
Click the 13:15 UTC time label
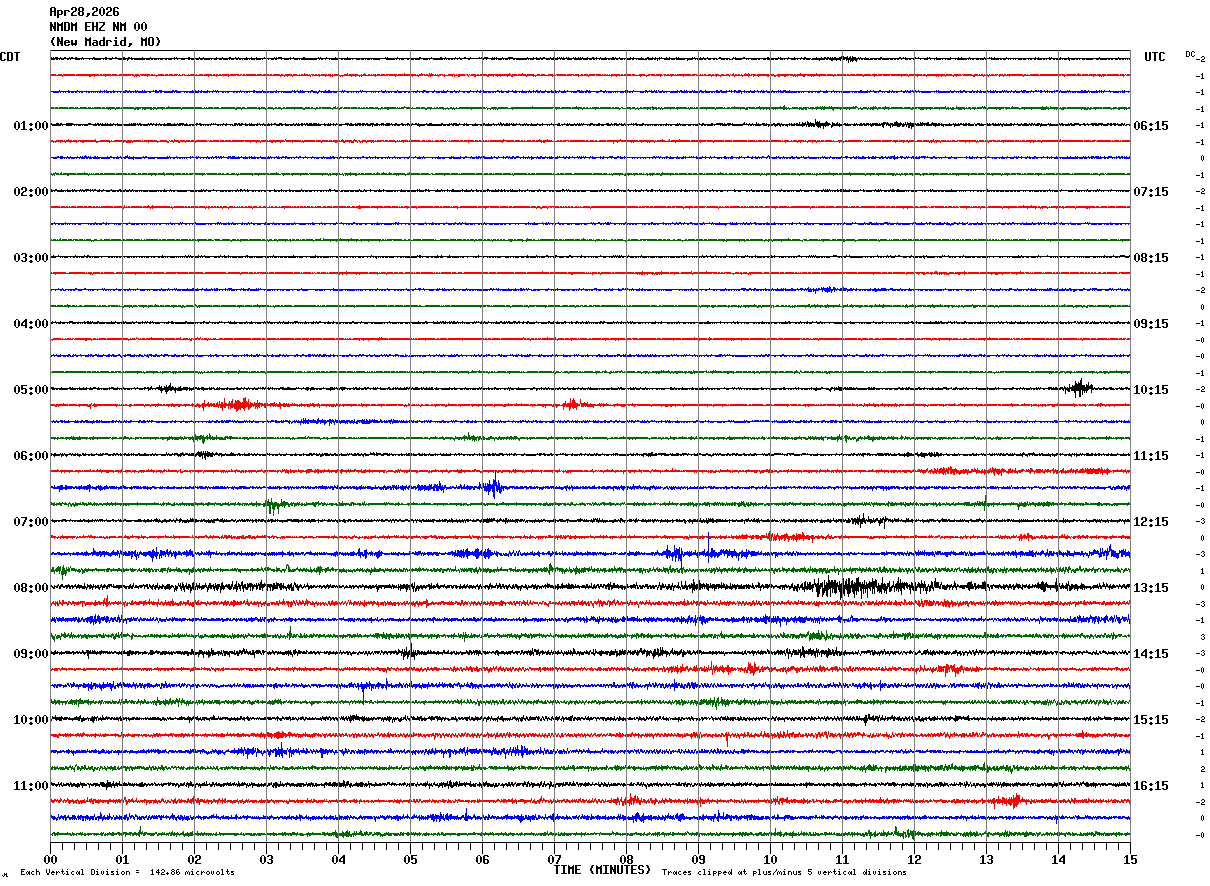[1151, 588]
